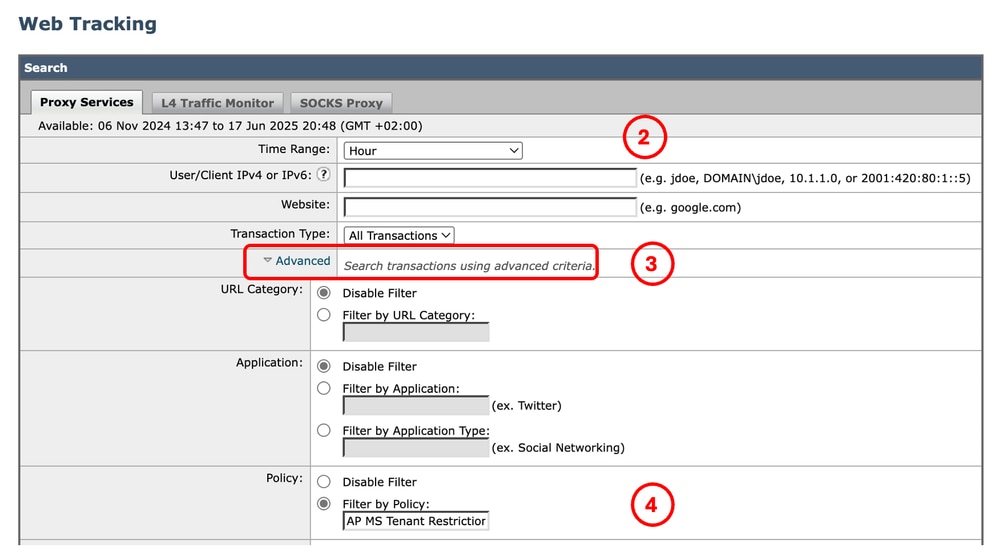Click the Available date range text
The image size is (999, 556).
click(230, 126)
